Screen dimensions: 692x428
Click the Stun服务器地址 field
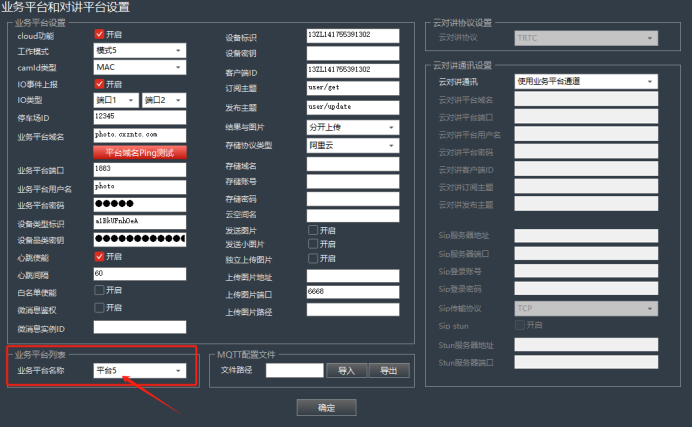tap(586, 345)
